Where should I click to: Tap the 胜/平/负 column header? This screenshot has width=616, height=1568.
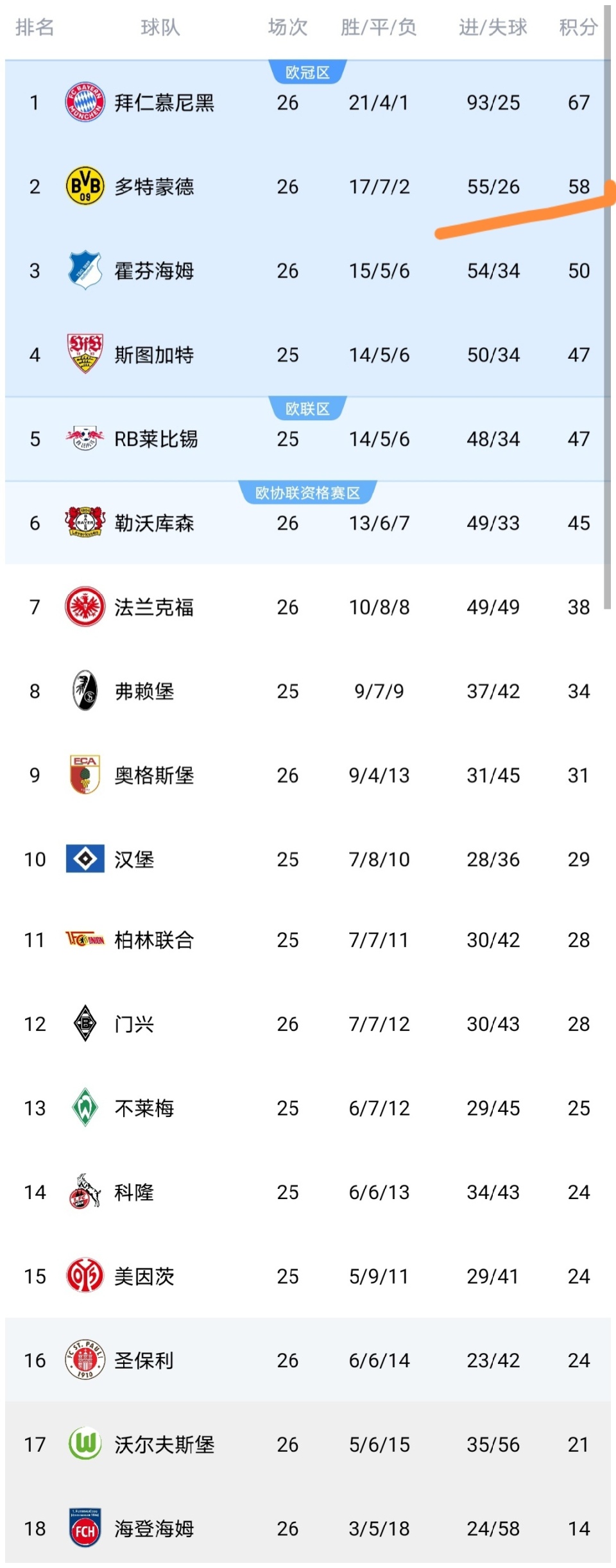pos(379,27)
